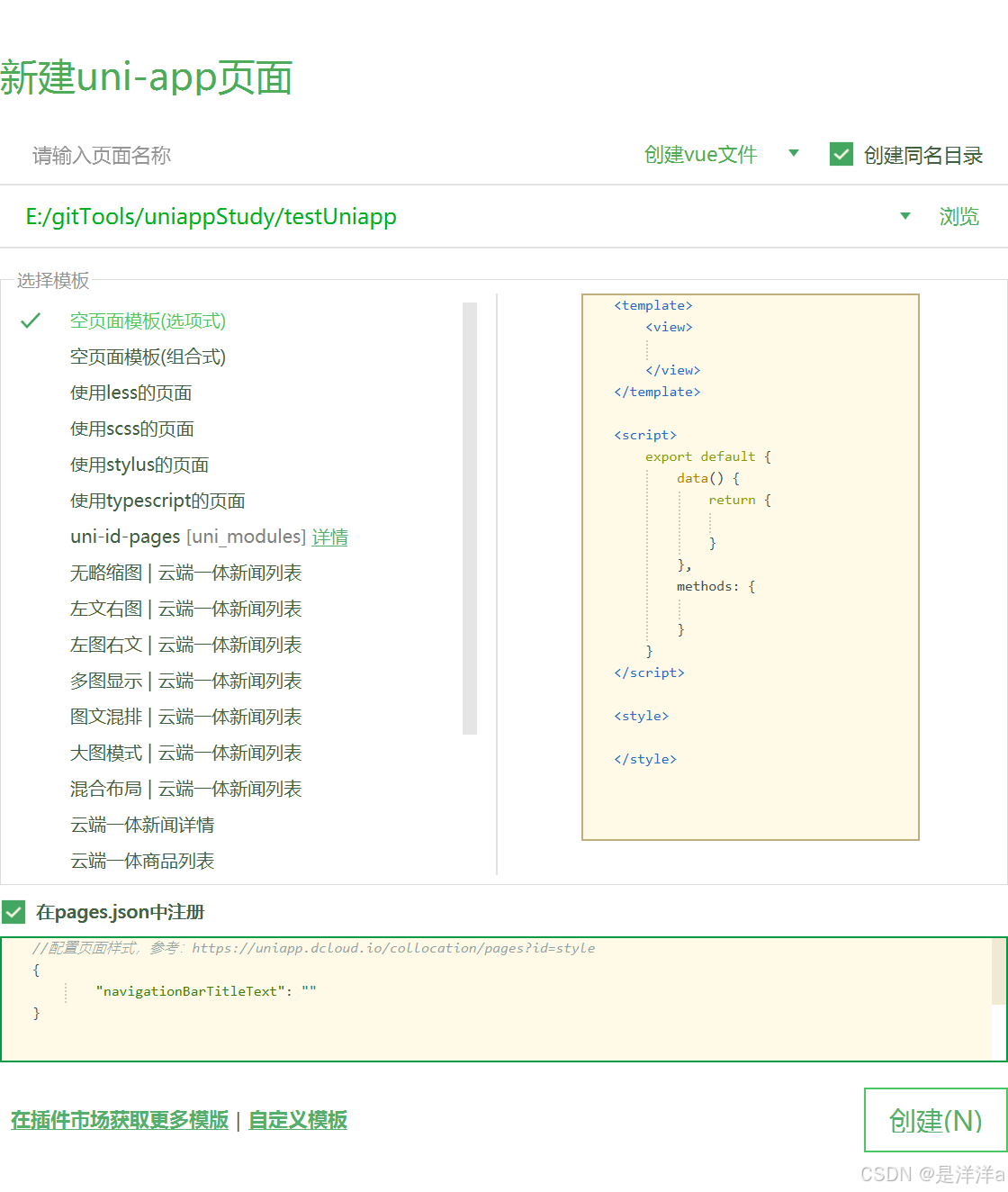Click the path E:/gitTools/uniappStudy/testUniapp
This screenshot has width=1008, height=1192.
[x=211, y=217]
